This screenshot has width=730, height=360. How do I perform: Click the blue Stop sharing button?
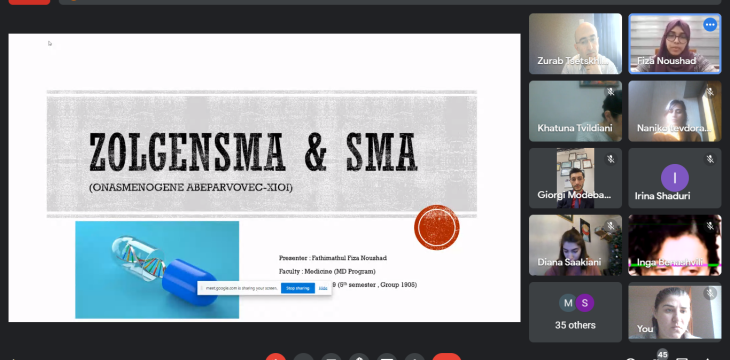point(298,288)
